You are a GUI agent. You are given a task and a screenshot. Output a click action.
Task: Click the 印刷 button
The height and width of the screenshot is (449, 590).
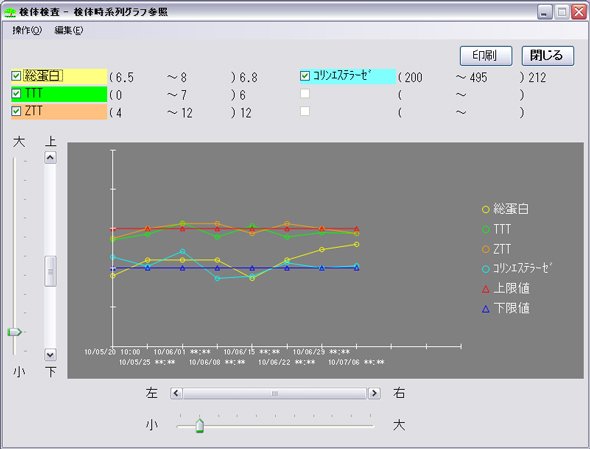[486, 56]
